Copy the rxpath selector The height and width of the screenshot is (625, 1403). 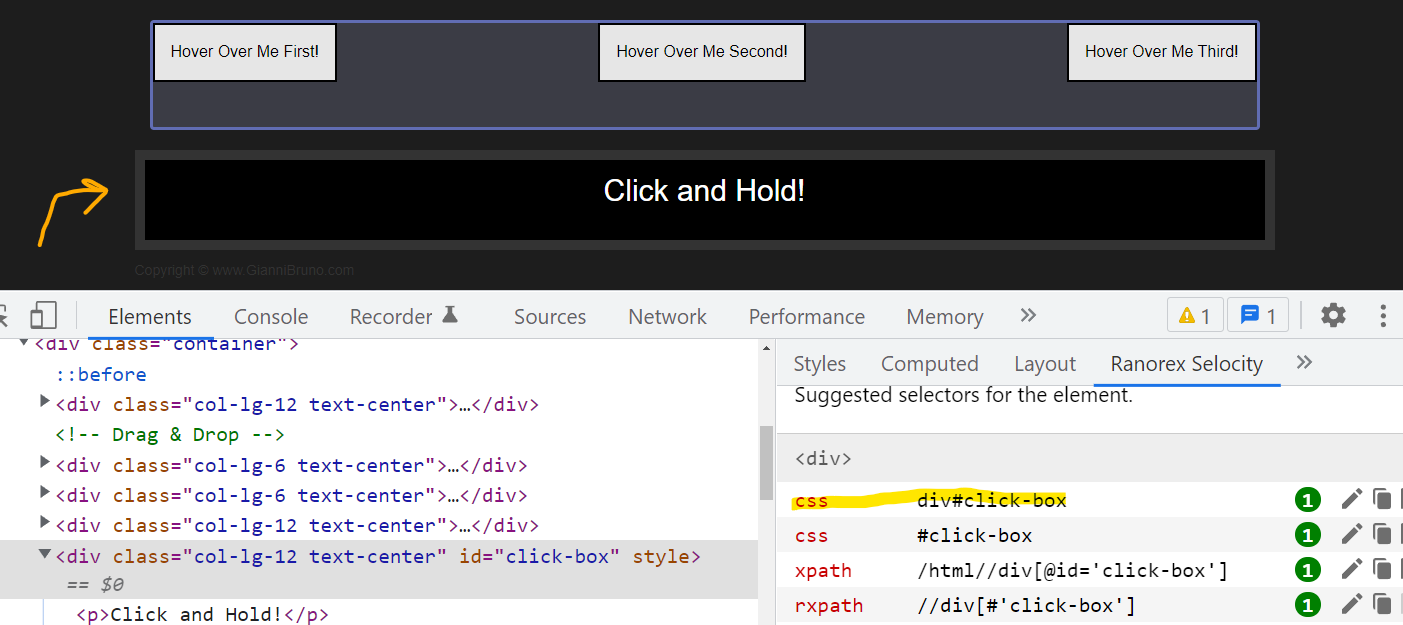1382,605
